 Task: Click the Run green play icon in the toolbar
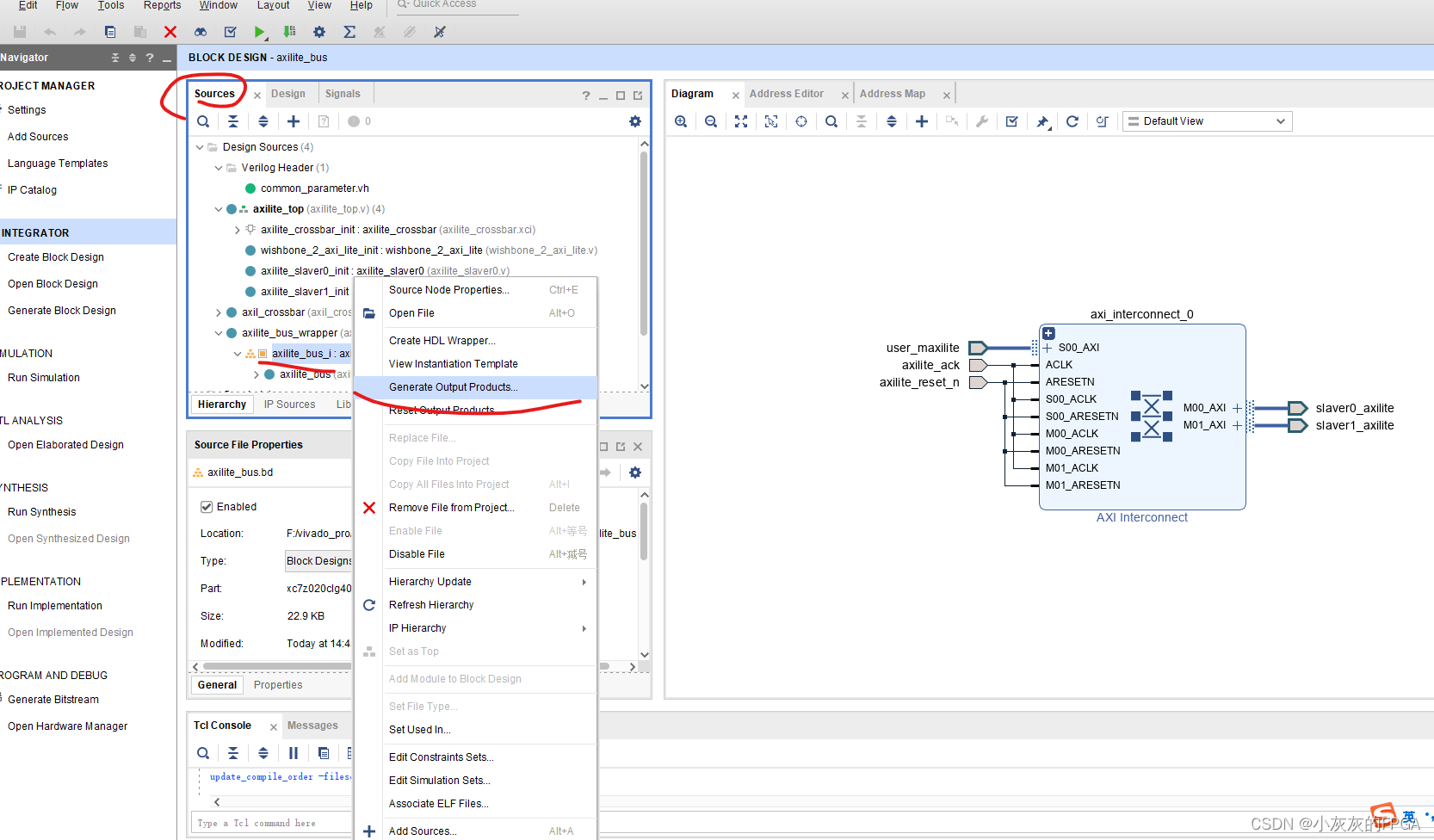pos(259,32)
